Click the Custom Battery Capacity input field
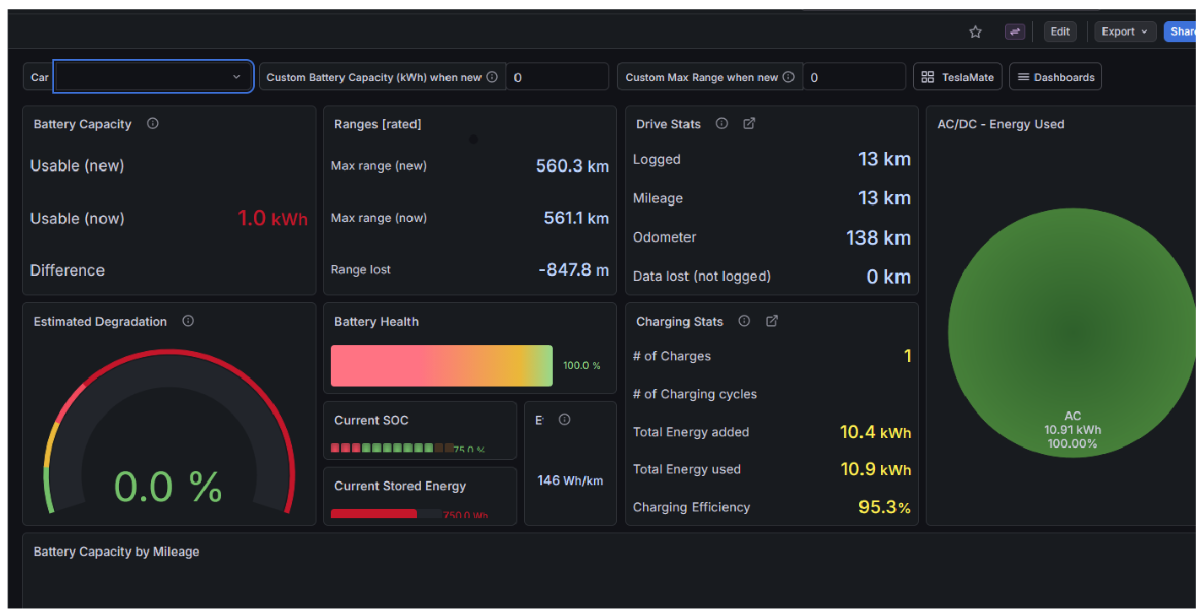 click(x=557, y=77)
